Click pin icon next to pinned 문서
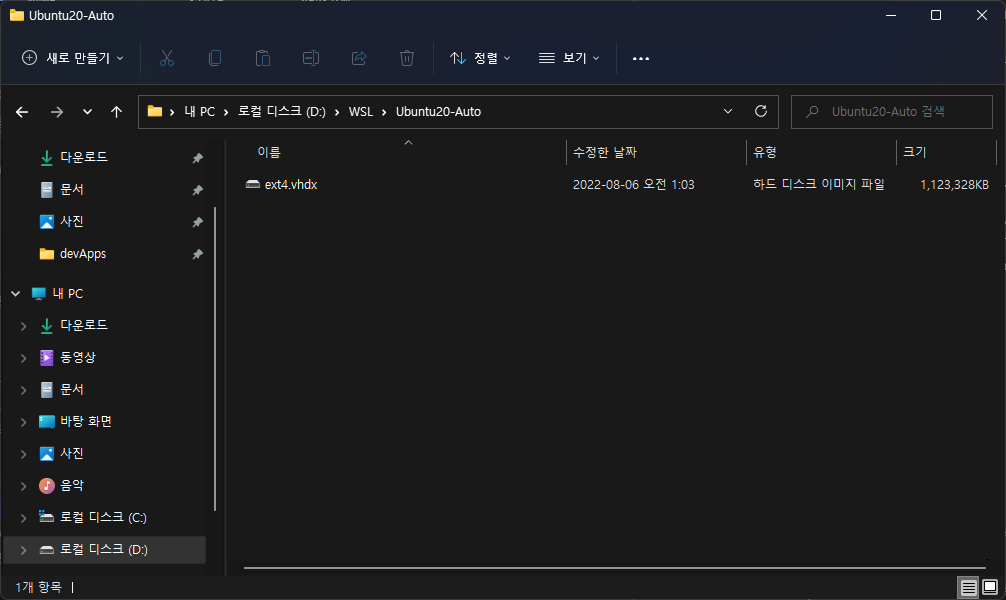 [x=198, y=190]
